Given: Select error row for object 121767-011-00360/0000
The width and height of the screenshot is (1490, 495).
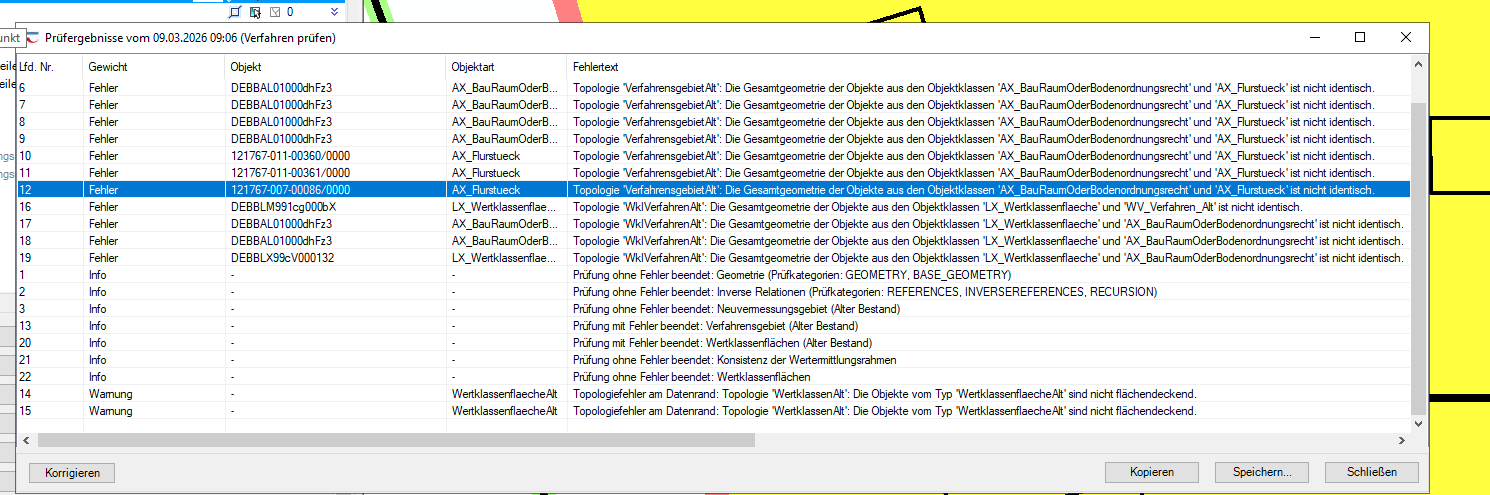Looking at the screenshot, I should coord(290,156).
